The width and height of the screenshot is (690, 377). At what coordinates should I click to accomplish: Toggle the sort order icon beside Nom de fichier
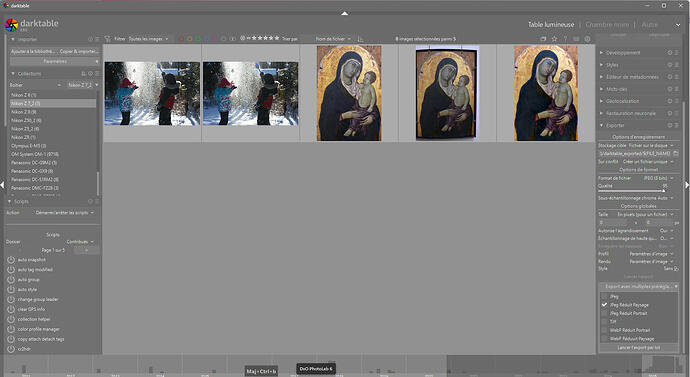[x=360, y=39]
